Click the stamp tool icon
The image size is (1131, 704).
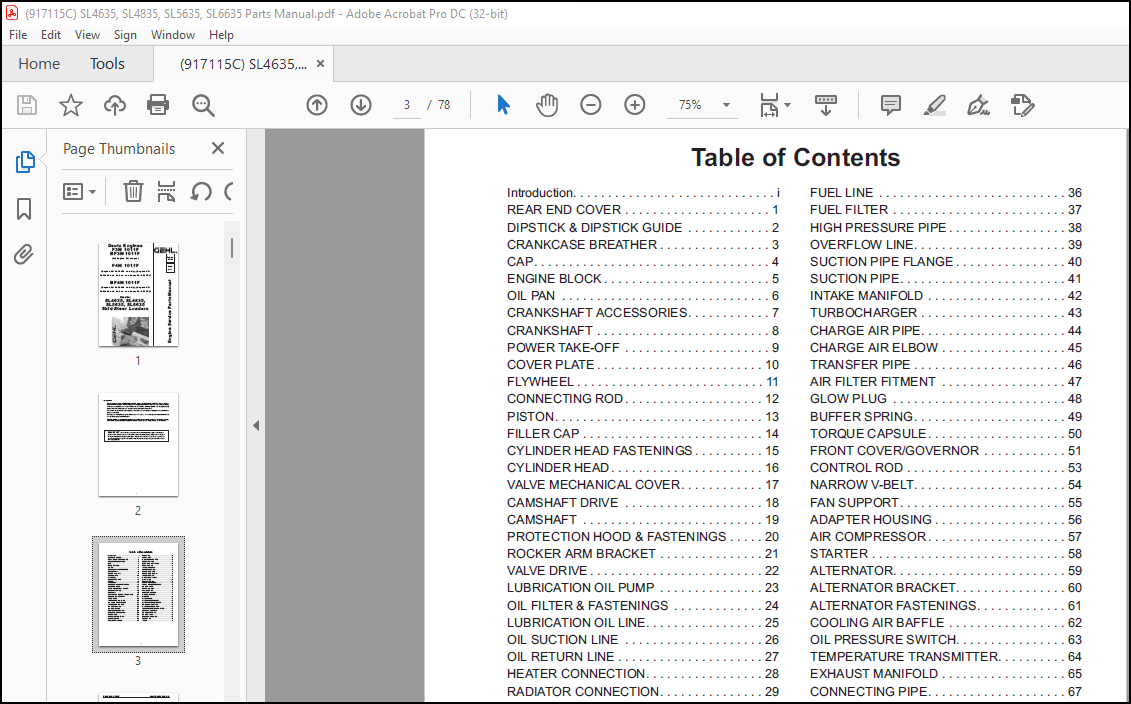point(1022,105)
